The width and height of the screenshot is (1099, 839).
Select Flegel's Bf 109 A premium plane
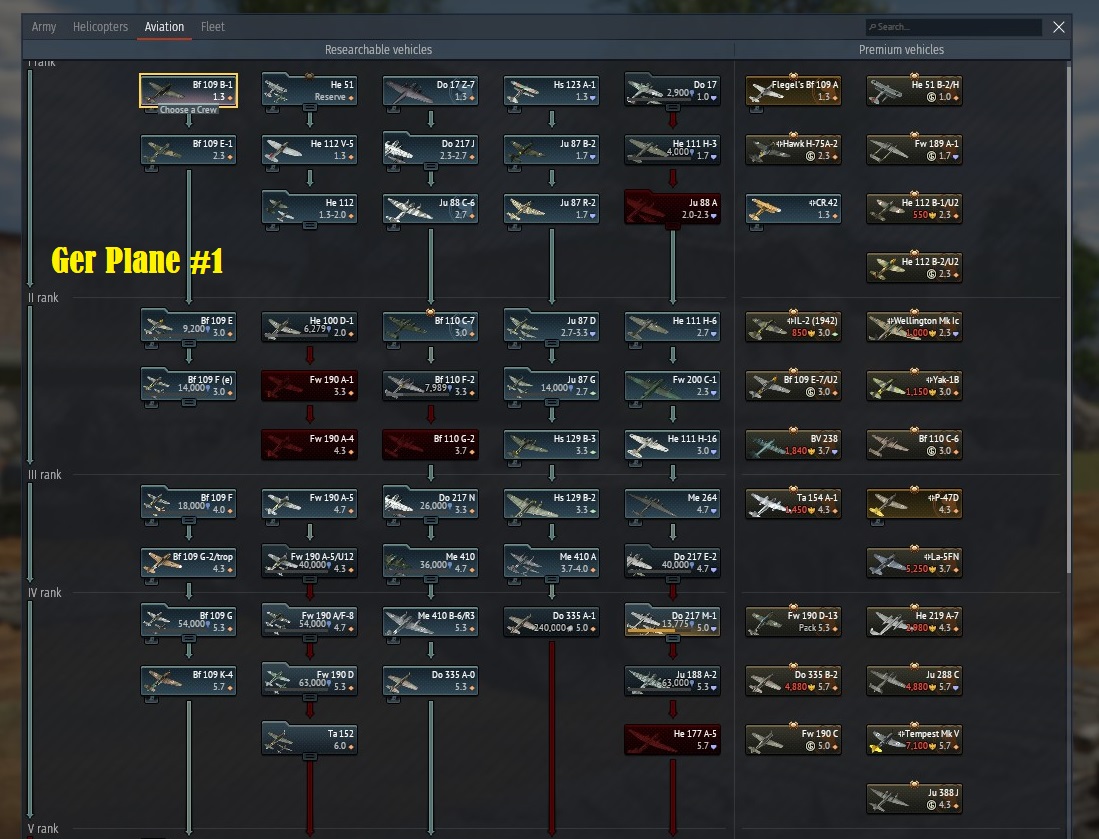click(x=793, y=90)
